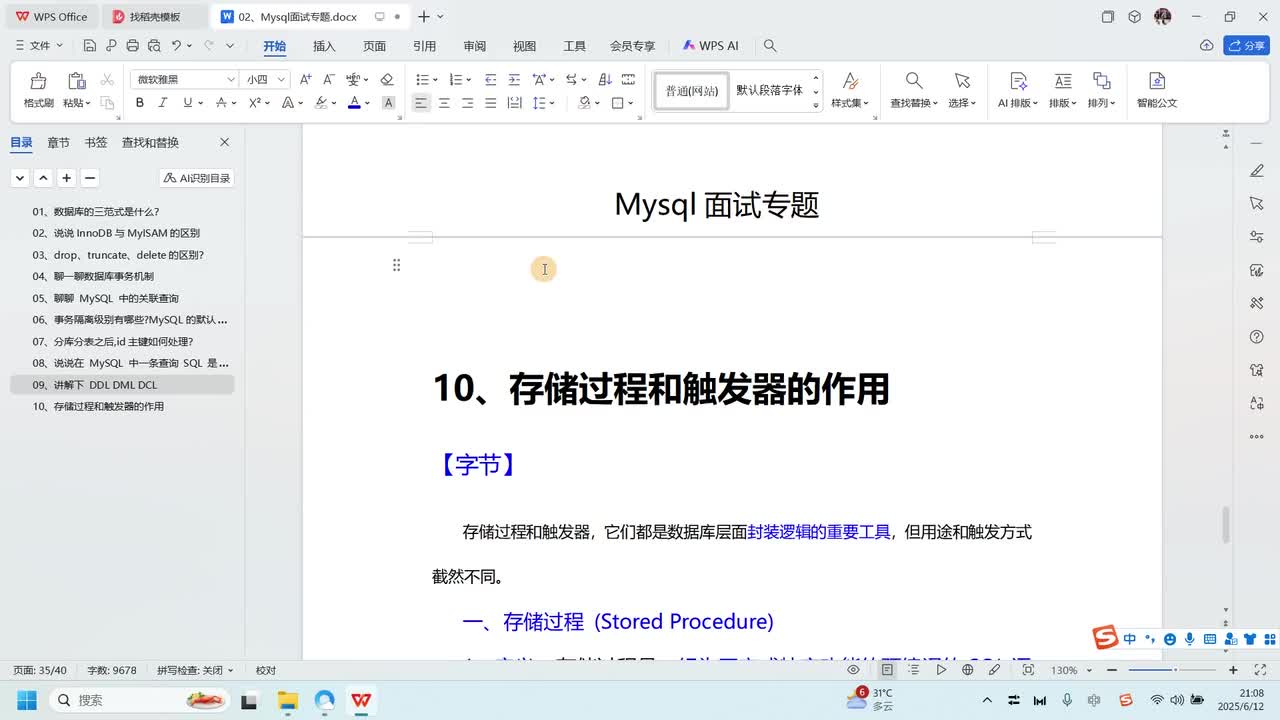Switch navigation pane to 章节
This screenshot has height=720, width=1280.
(x=58, y=143)
